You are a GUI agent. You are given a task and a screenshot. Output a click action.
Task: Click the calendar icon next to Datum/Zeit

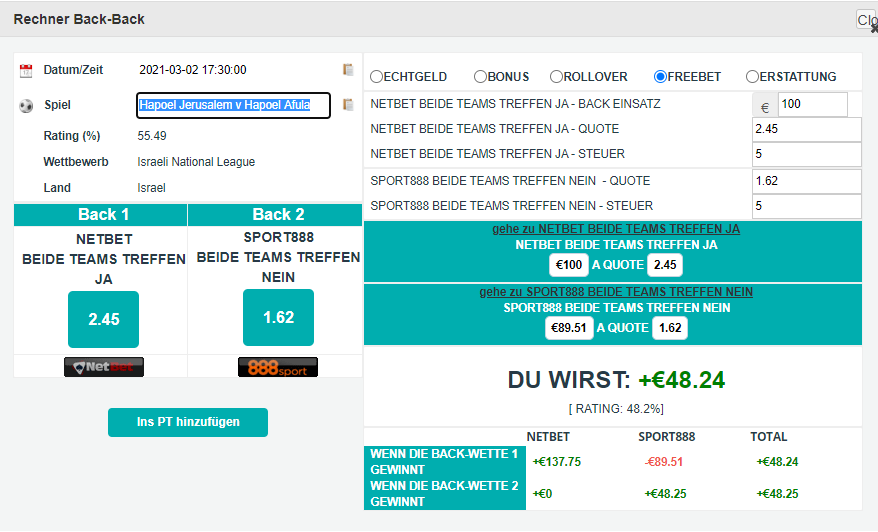(x=26, y=70)
